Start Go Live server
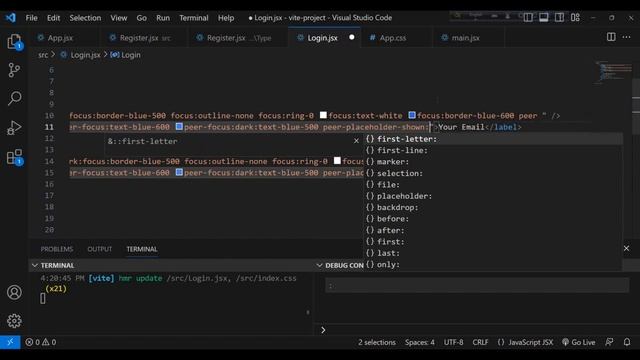This screenshot has width=640, height=360. pos(578,342)
